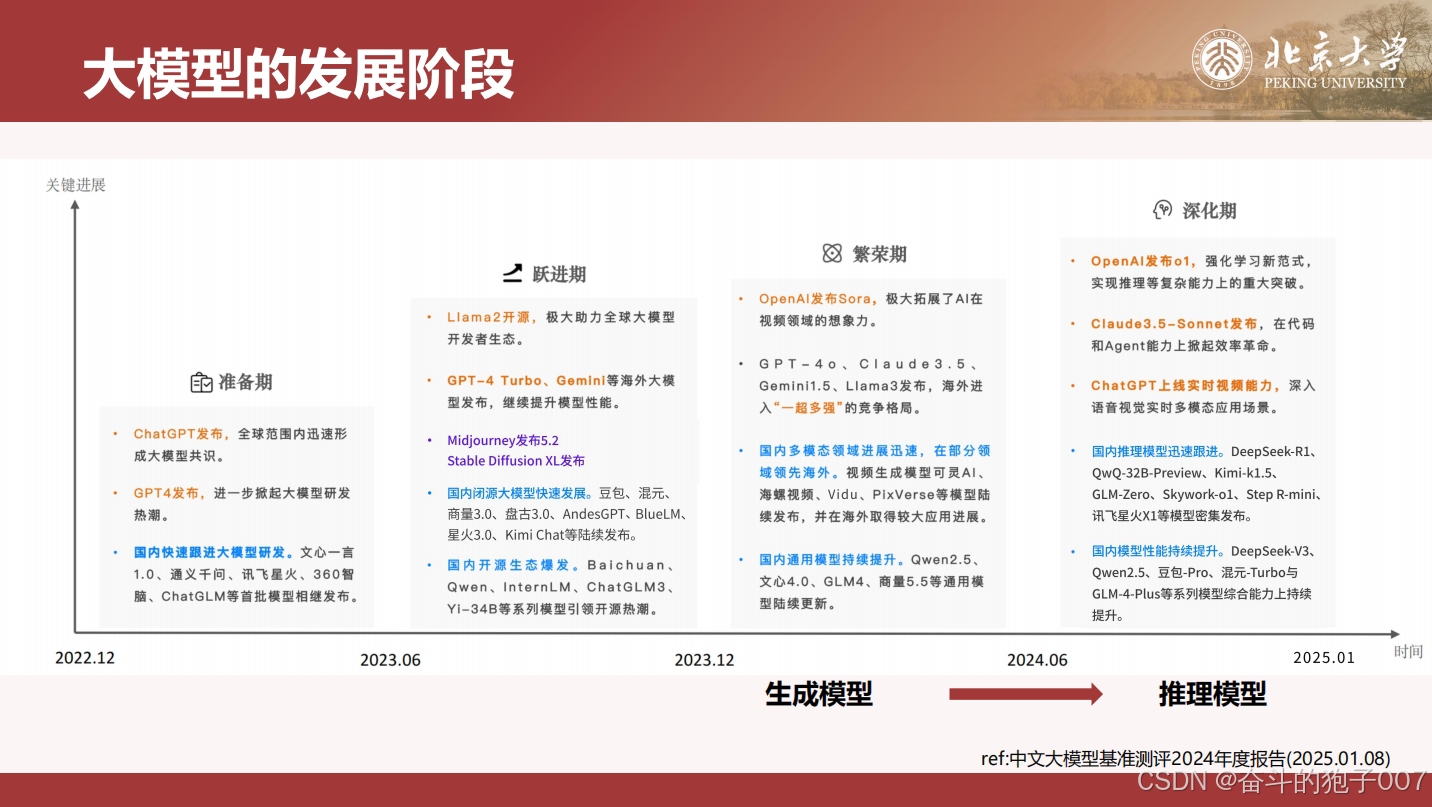Click the 时间 axis label
Viewport: 1432px width, 807px height.
click(1408, 651)
